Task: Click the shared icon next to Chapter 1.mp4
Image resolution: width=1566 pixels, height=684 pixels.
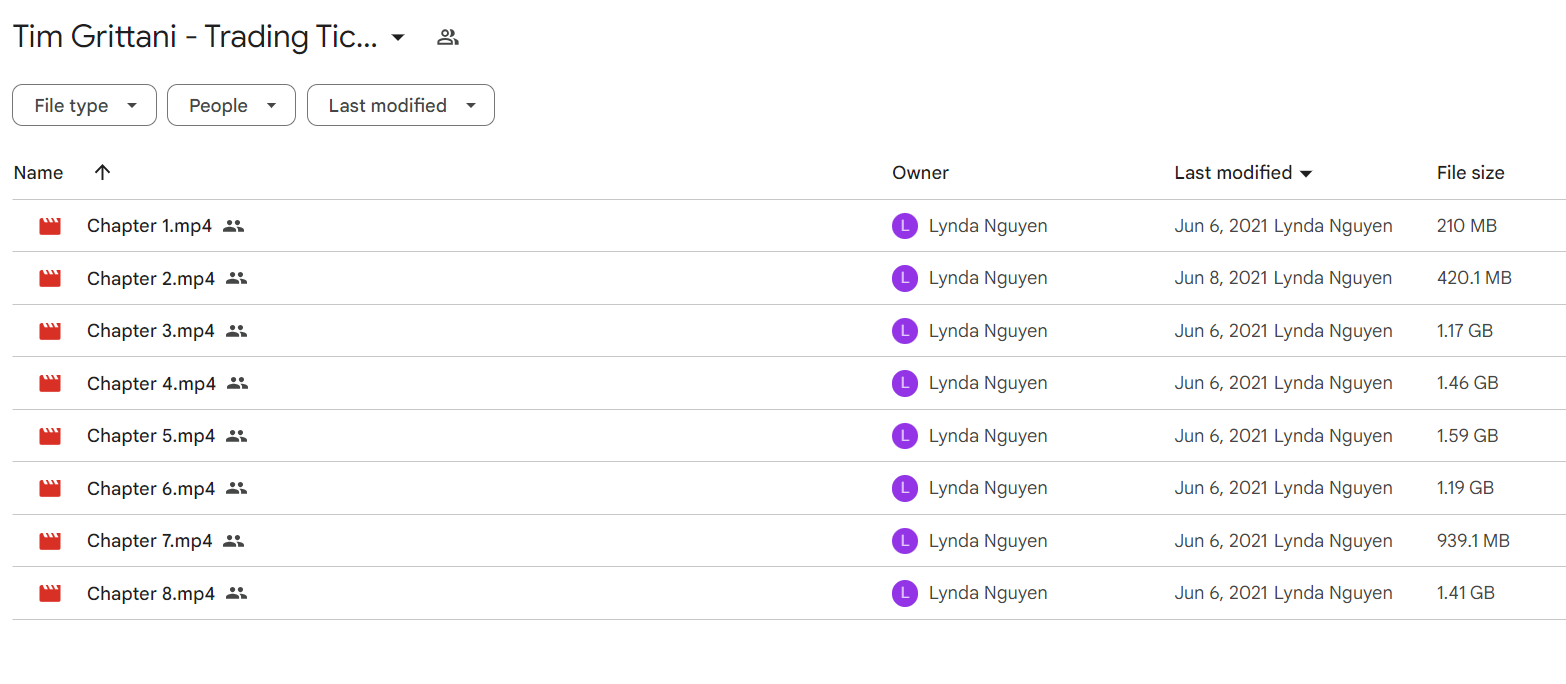Action: coord(233,226)
